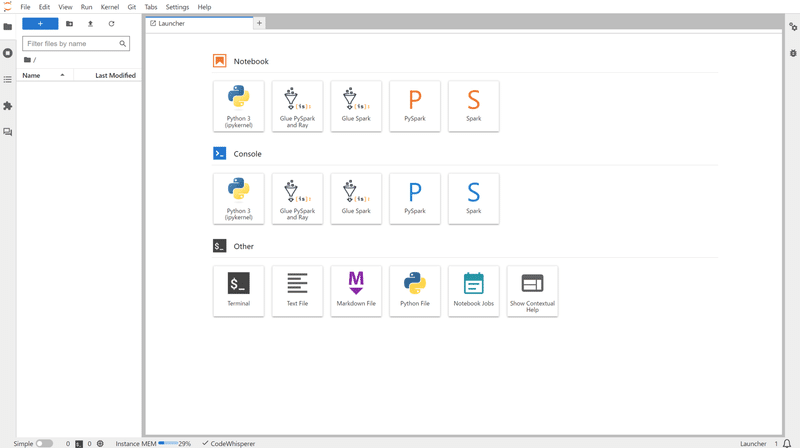Launch a Spark console
Viewport: 800px width, 448px height.
[473, 198]
